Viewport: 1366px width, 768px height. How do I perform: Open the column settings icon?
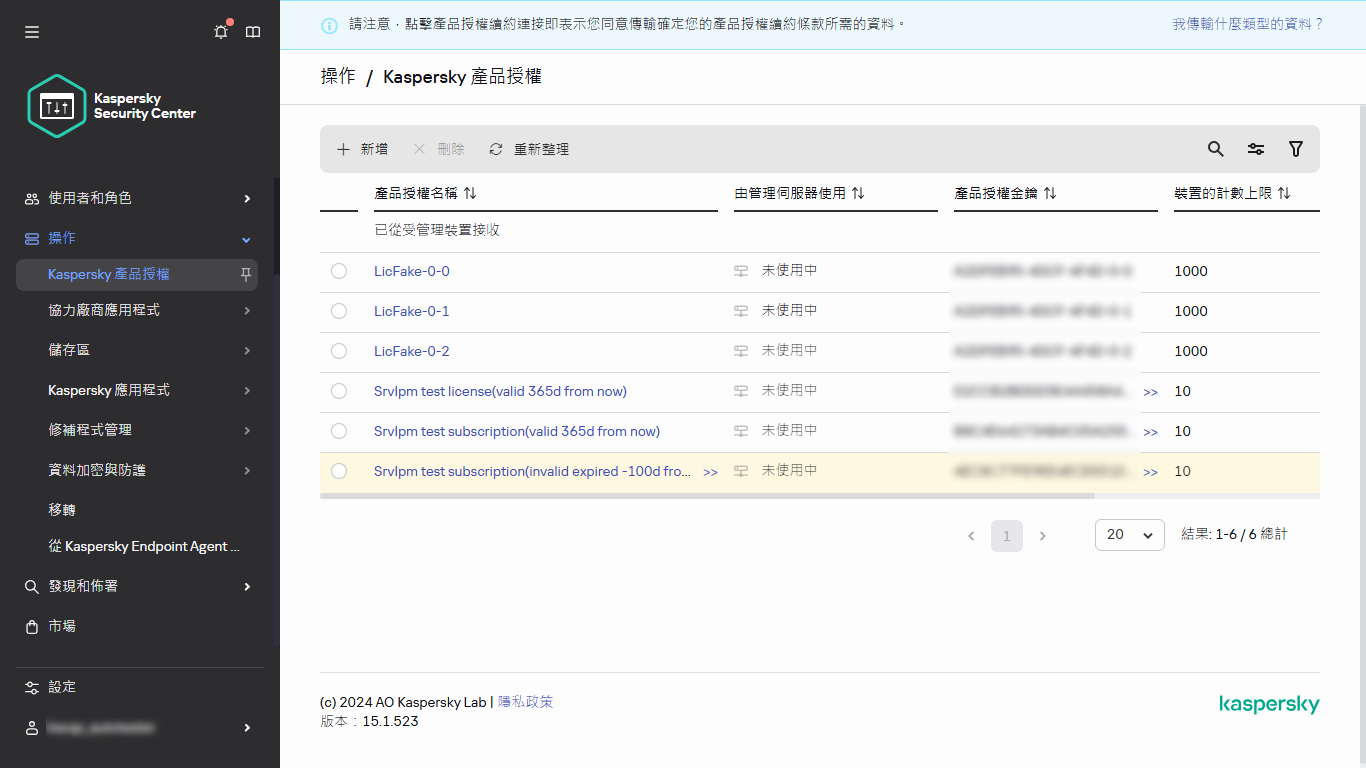pyautogui.click(x=1255, y=148)
